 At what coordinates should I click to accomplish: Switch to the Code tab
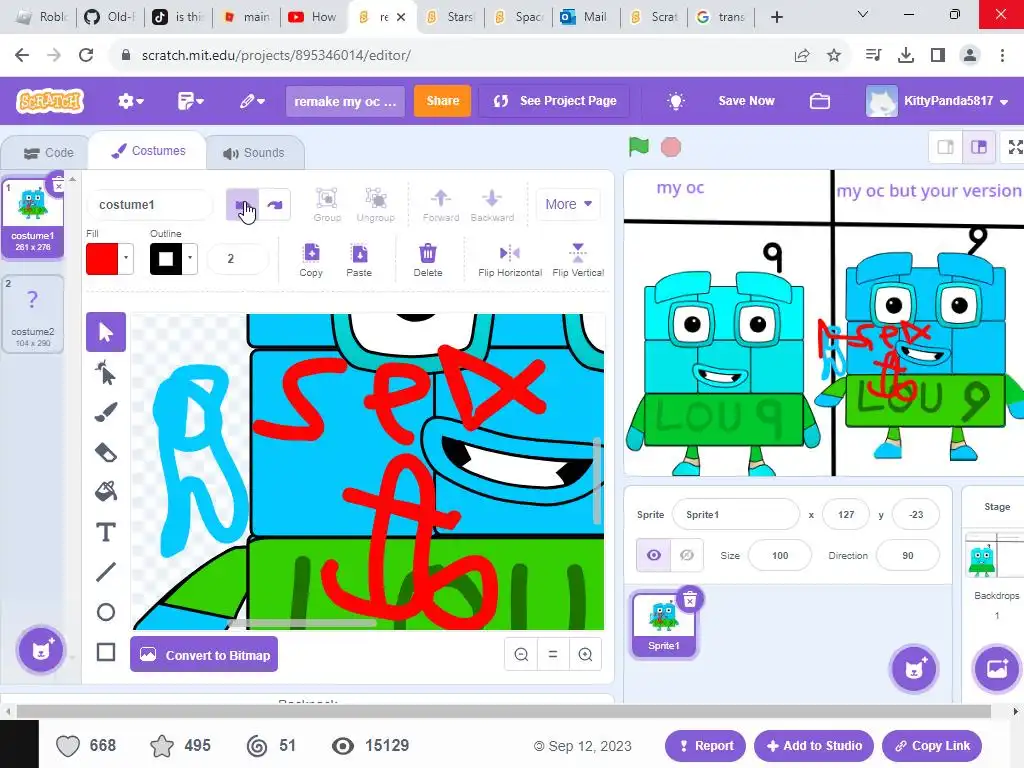point(48,153)
